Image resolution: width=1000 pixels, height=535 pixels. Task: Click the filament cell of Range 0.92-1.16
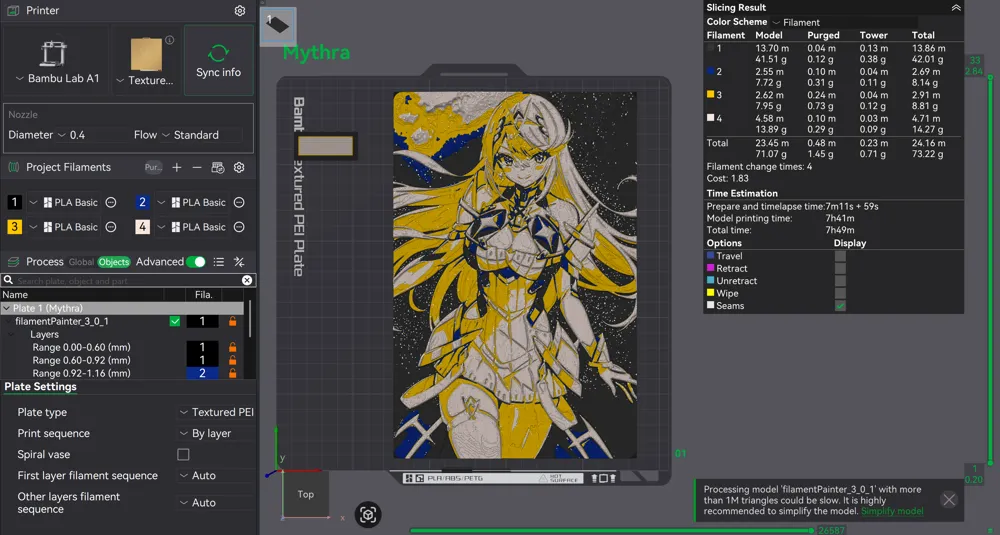point(202,373)
